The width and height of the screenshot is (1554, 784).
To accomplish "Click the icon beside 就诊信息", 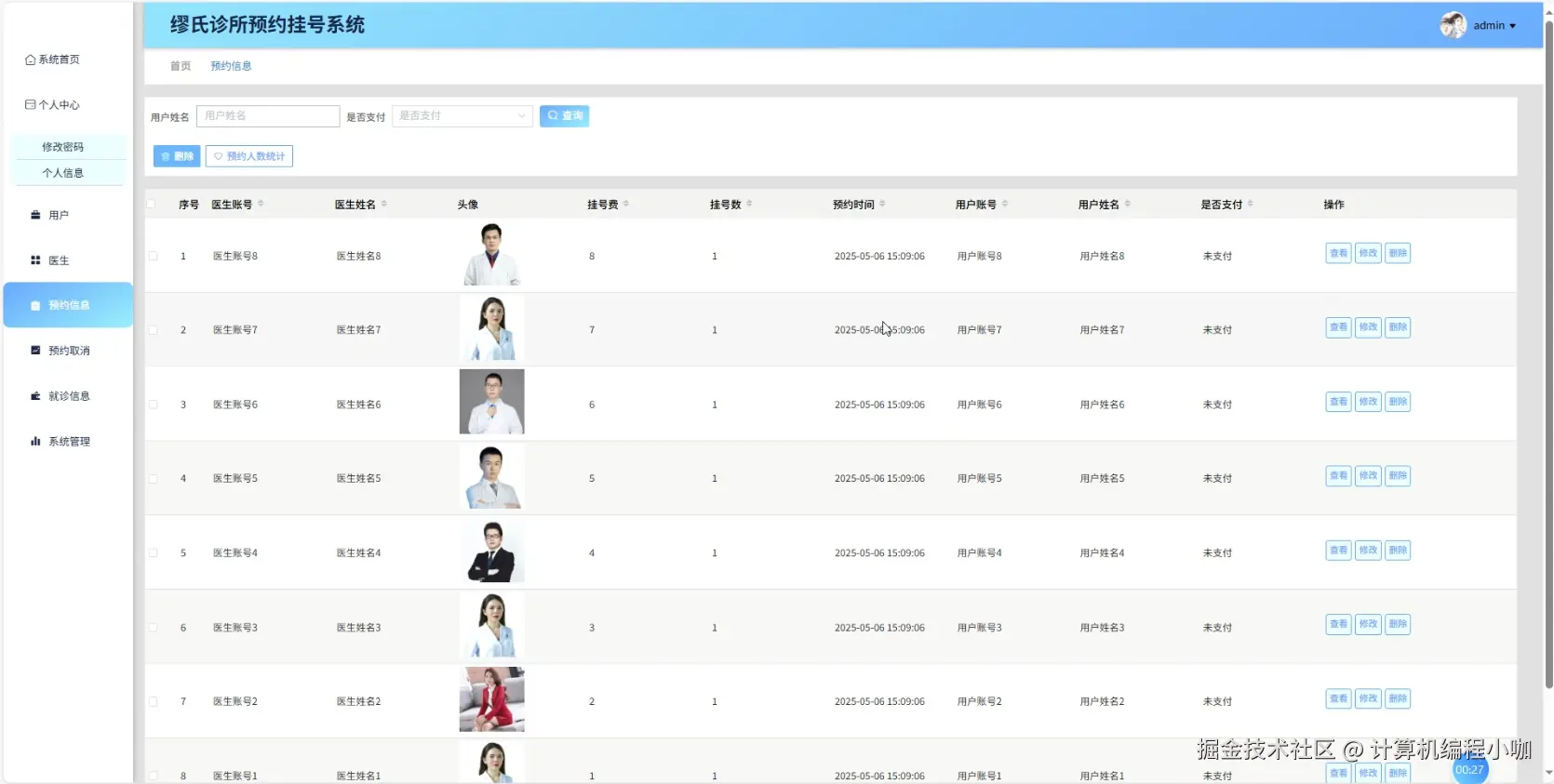I will pyautogui.click(x=35, y=396).
